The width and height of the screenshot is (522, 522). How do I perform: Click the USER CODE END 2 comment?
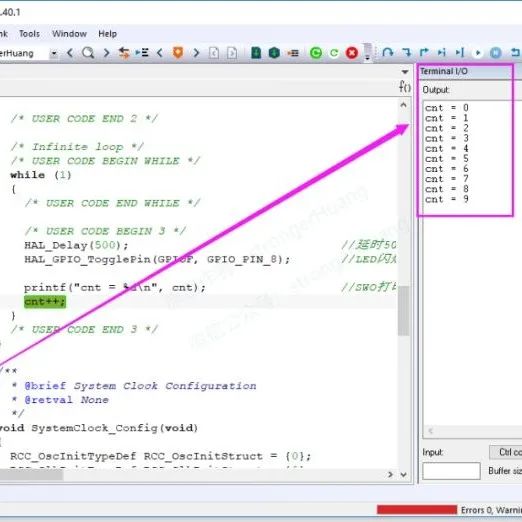pyautogui.click(x=84, y=119)
